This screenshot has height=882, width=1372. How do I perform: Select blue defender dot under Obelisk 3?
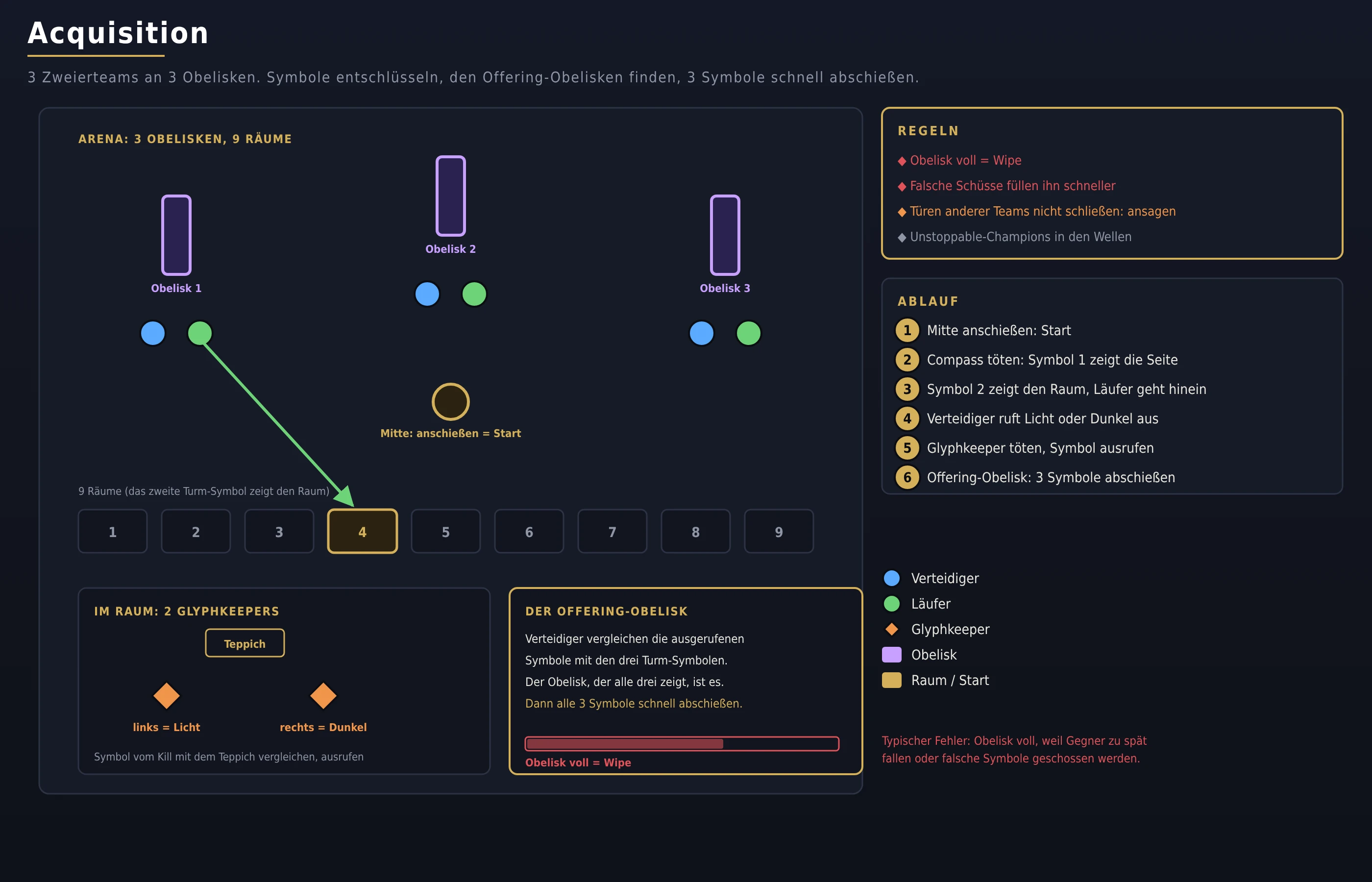(x=702, y=333)
